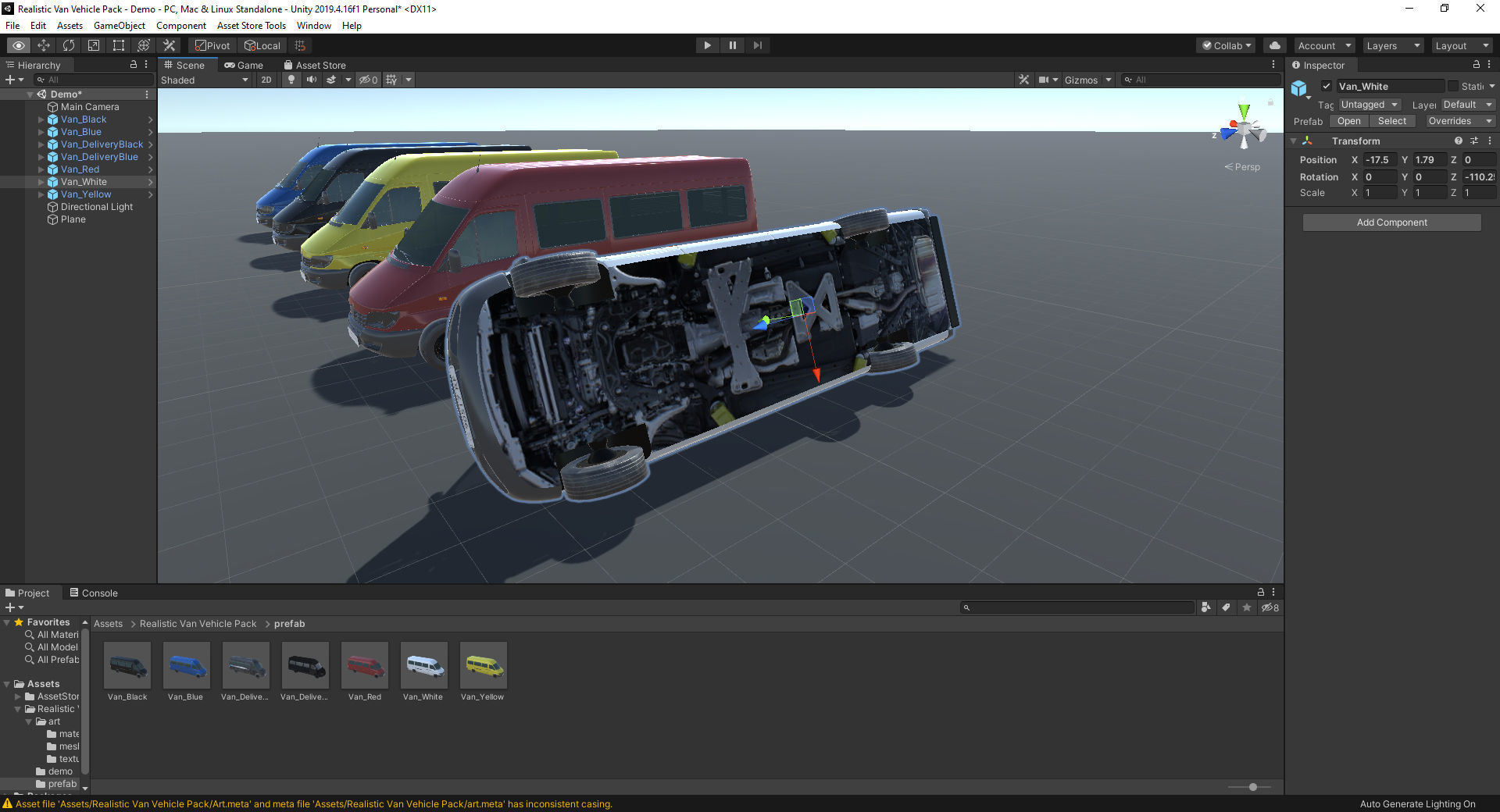This screenshot has width=1500, height=812.
Task: Click the Step frame button
Action: point(757,45)
